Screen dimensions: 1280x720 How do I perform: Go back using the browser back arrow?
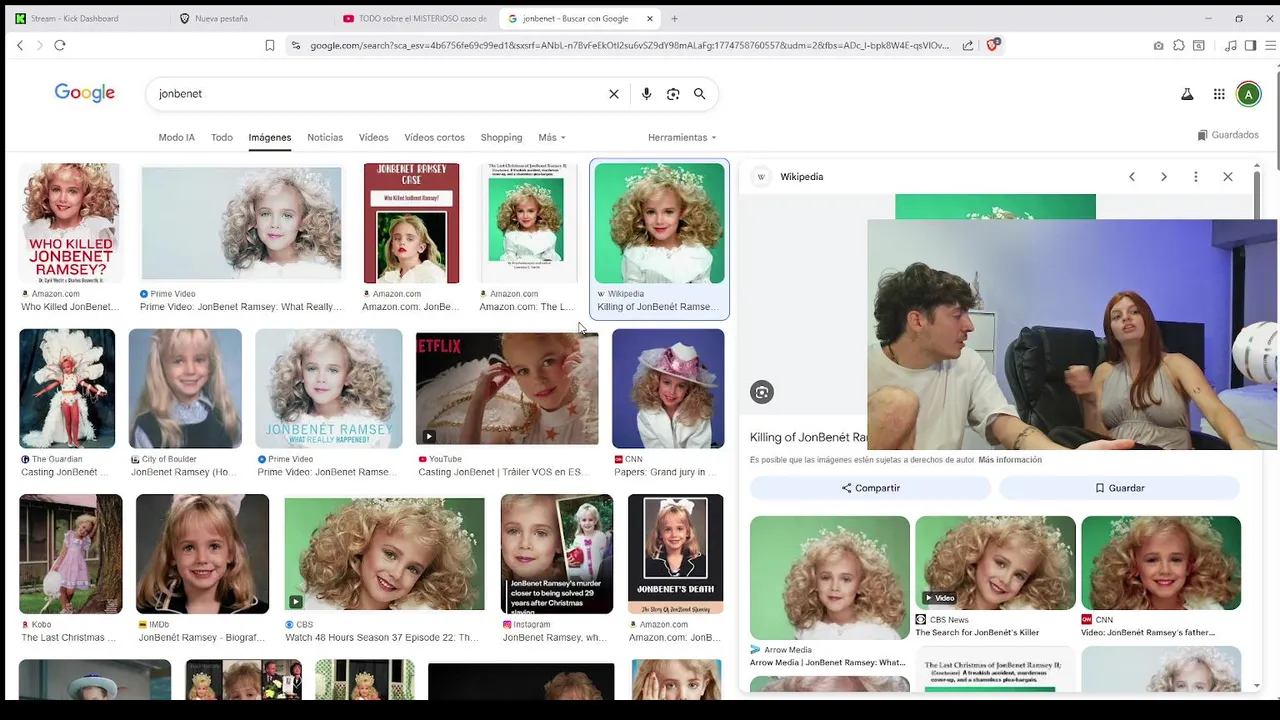click(20, 45)
